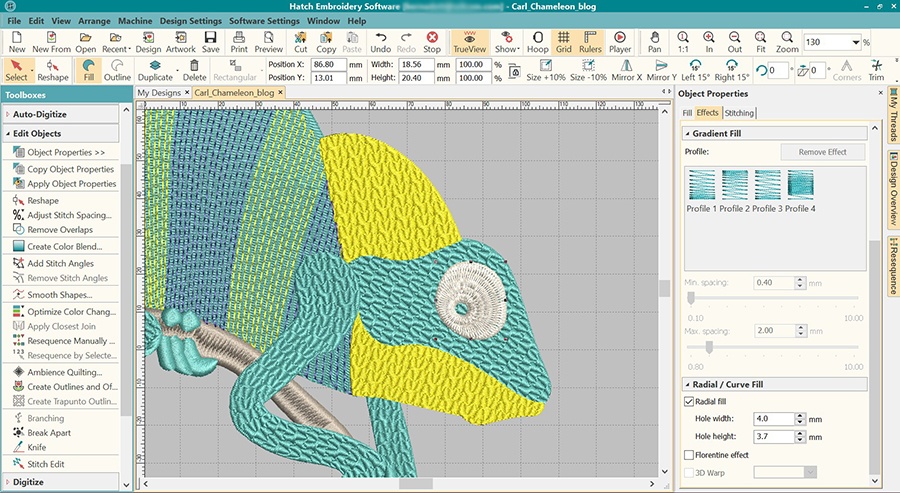Click the Player icon

coord(619,40)
